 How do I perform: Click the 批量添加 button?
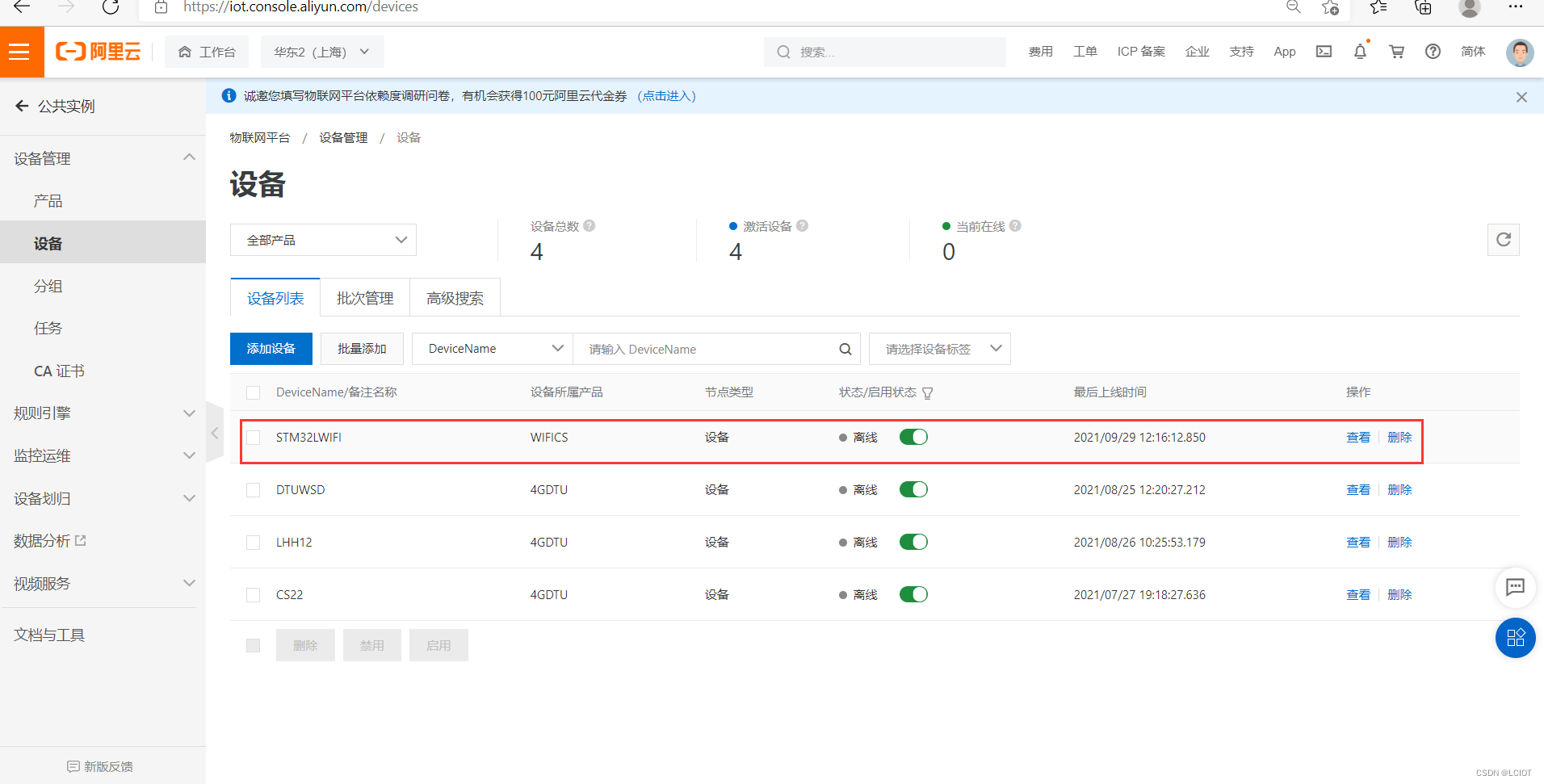coord(362,349)
